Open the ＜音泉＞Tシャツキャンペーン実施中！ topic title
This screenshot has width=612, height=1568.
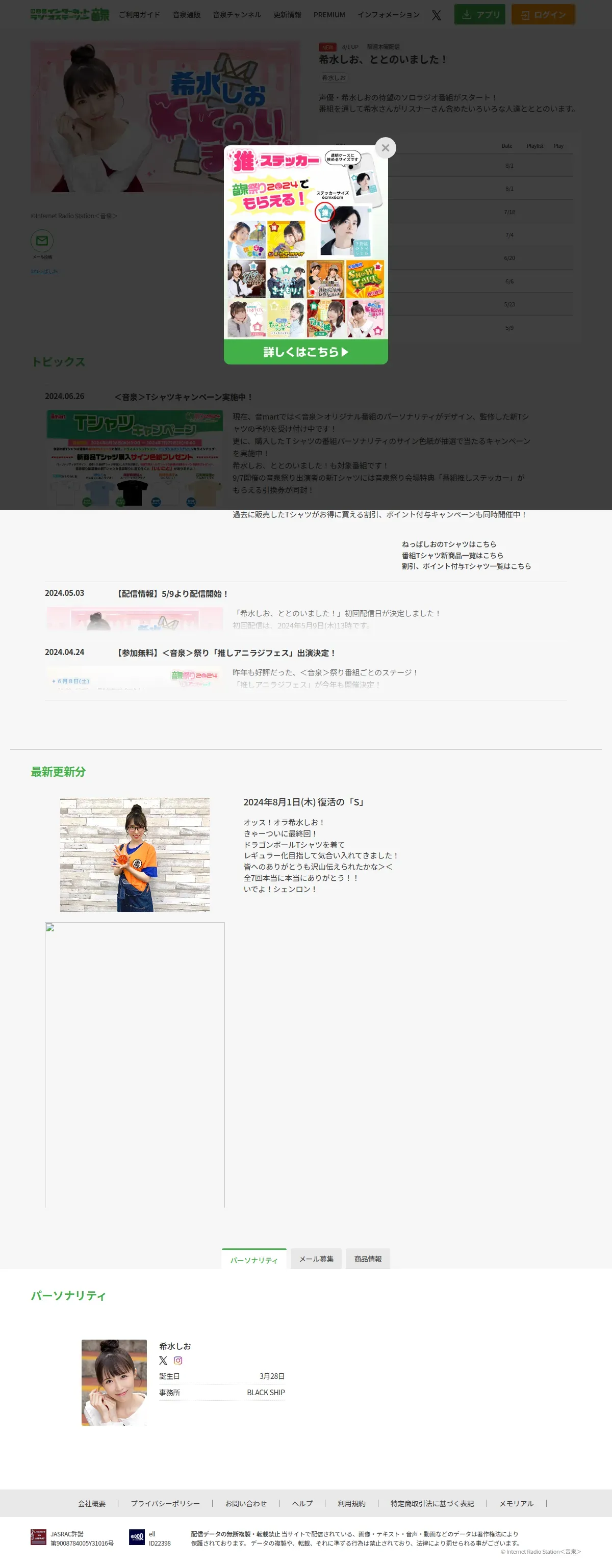tap(183, 397)
